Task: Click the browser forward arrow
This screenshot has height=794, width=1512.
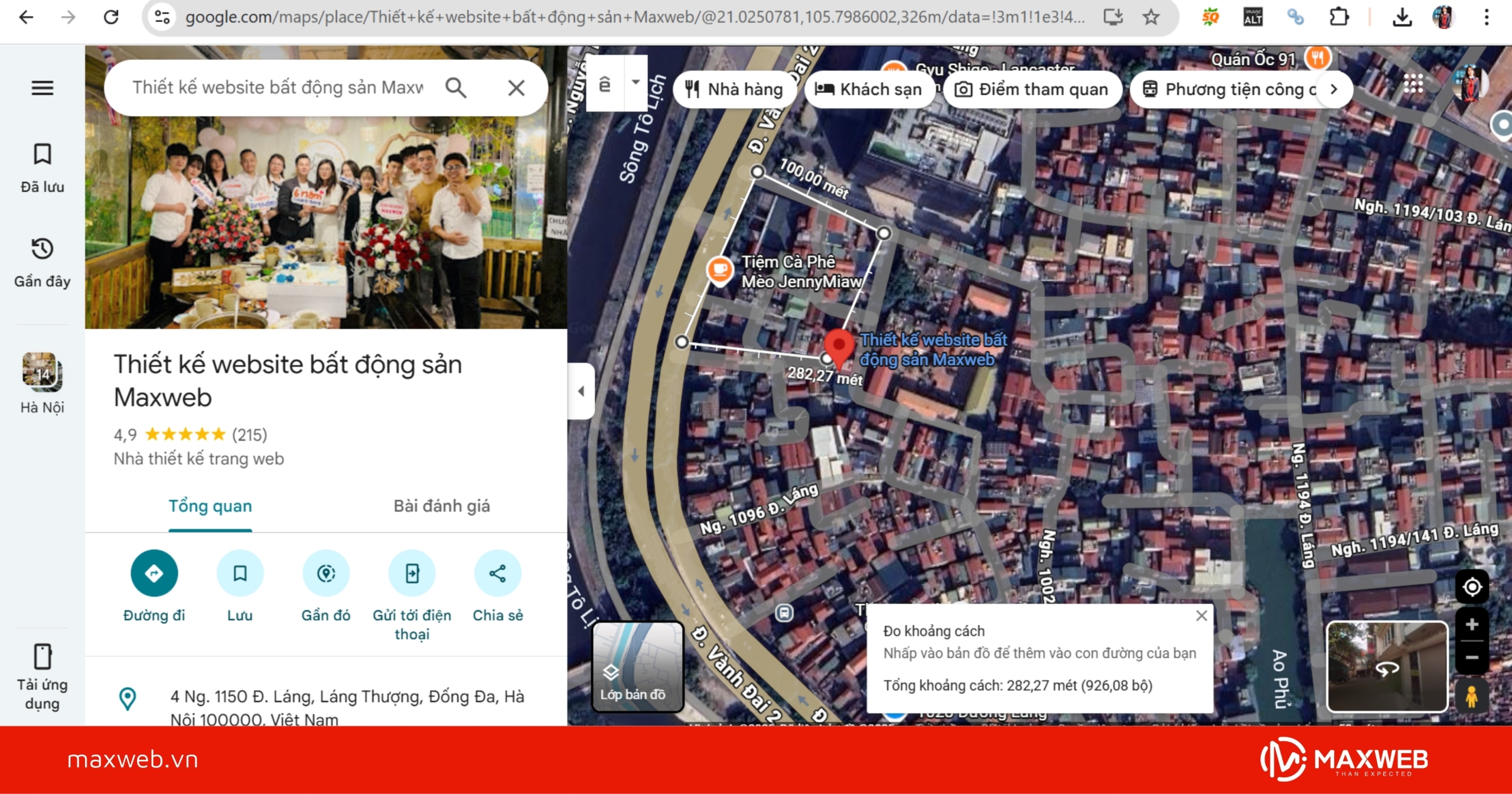Action: 69,17
